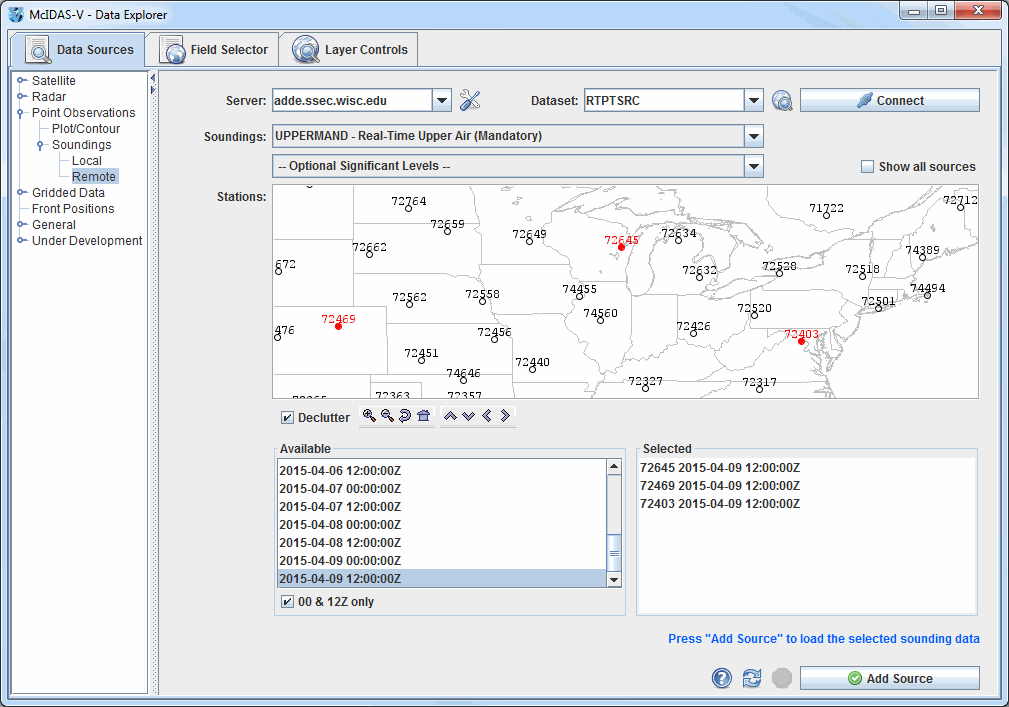
Task: Expand the Soundings type dropdown
Action: pos(754,136)
